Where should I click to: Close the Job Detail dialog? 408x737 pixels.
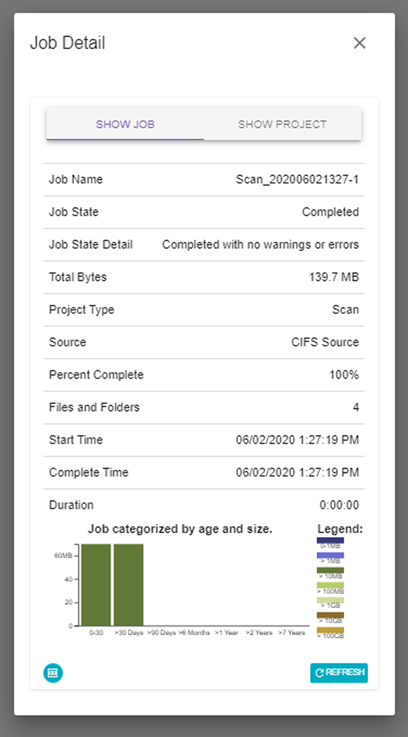pyautogui.click(x=360, y=43)
